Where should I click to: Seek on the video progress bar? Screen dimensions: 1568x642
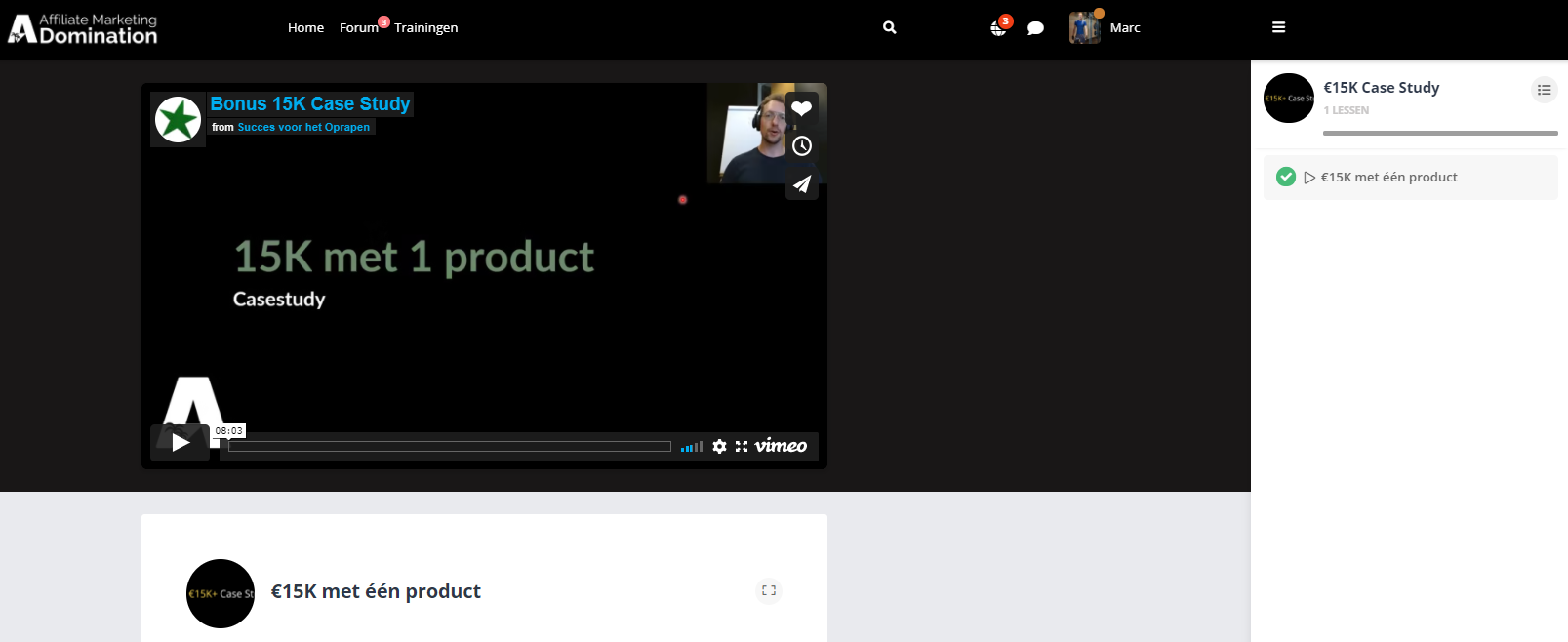click(449, 446)
